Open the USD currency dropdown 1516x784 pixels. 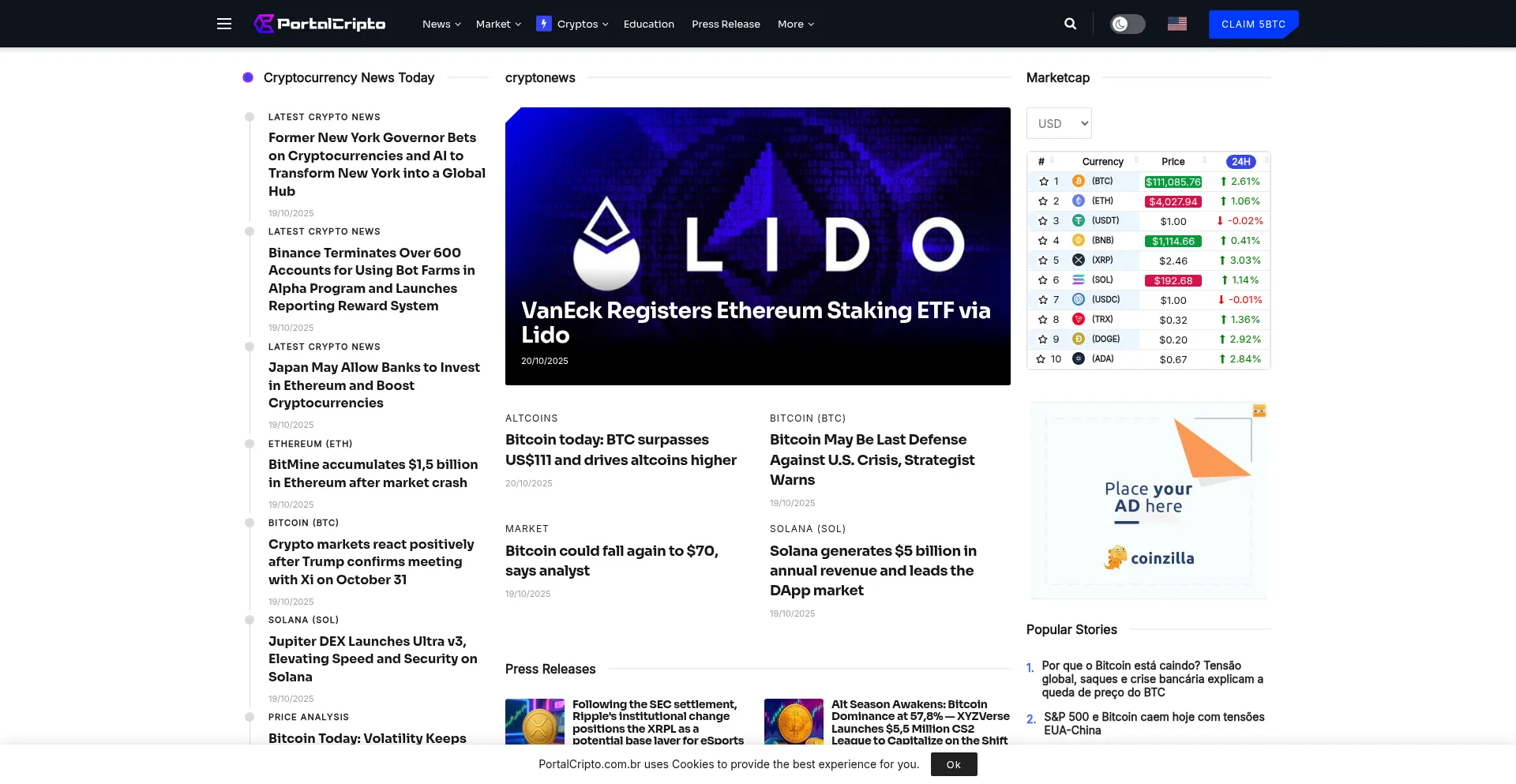1059,123
